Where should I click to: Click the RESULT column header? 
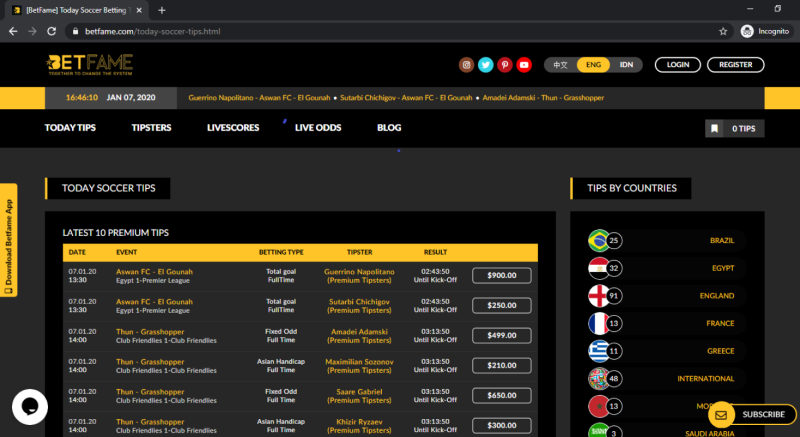[435, 252]
